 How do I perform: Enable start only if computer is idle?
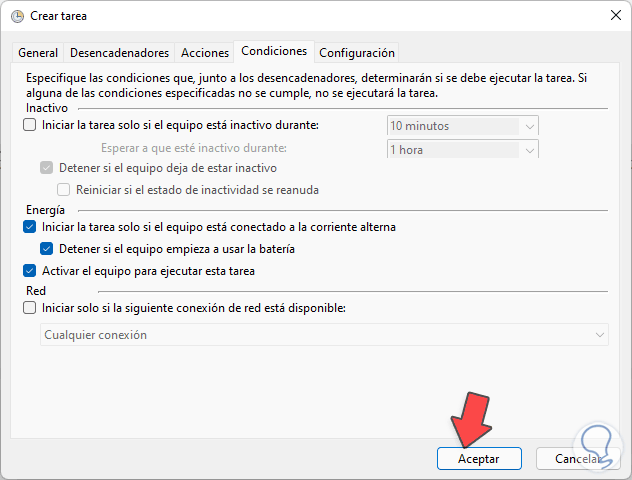click(x=28, y=126)
